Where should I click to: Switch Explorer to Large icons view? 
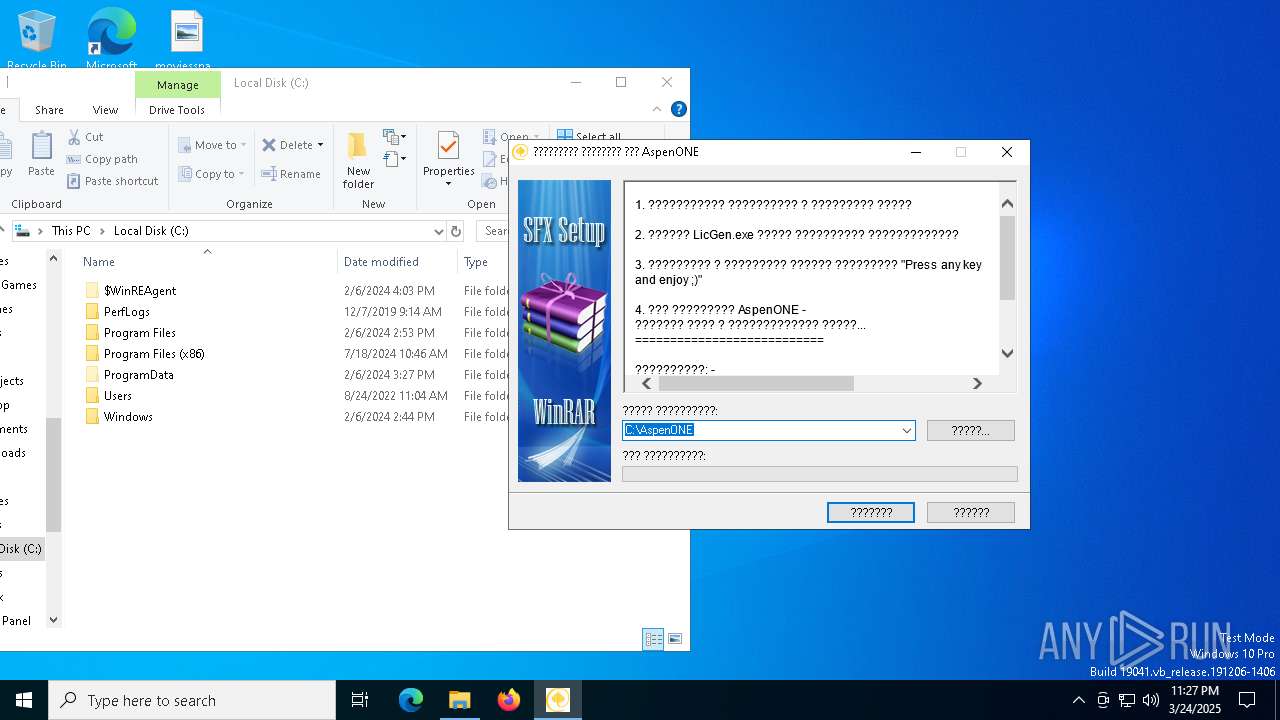point(675,639)
